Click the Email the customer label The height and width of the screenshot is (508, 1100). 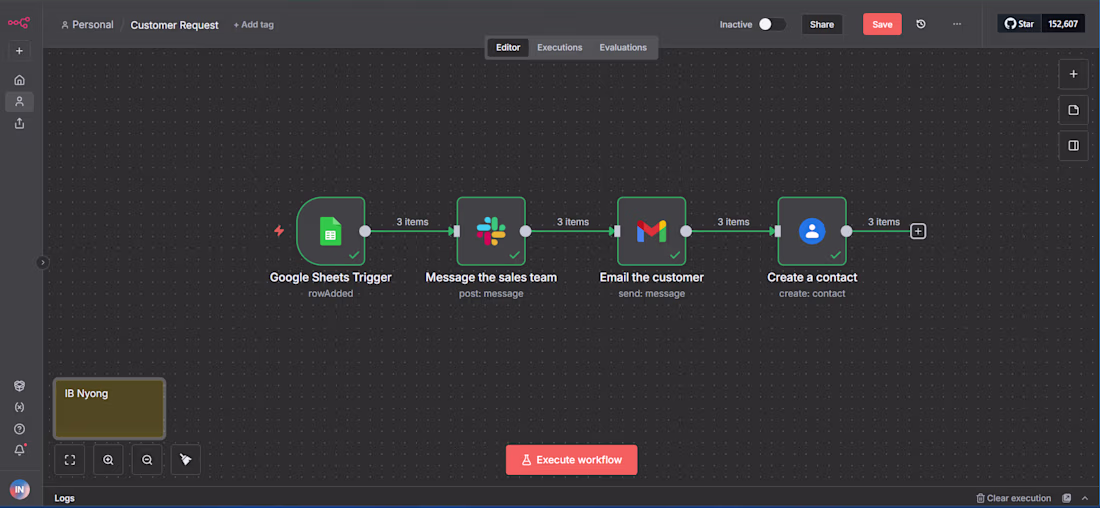[652, 277]
